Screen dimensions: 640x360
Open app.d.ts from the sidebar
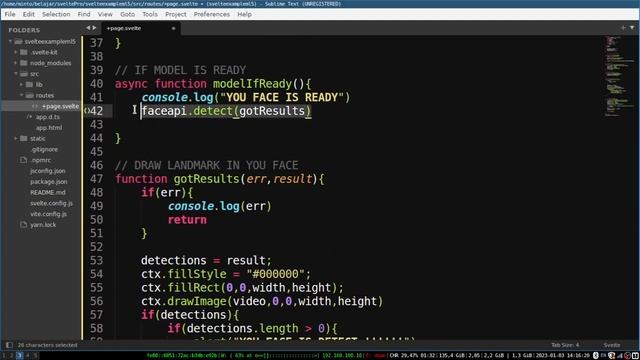[48, 117]
